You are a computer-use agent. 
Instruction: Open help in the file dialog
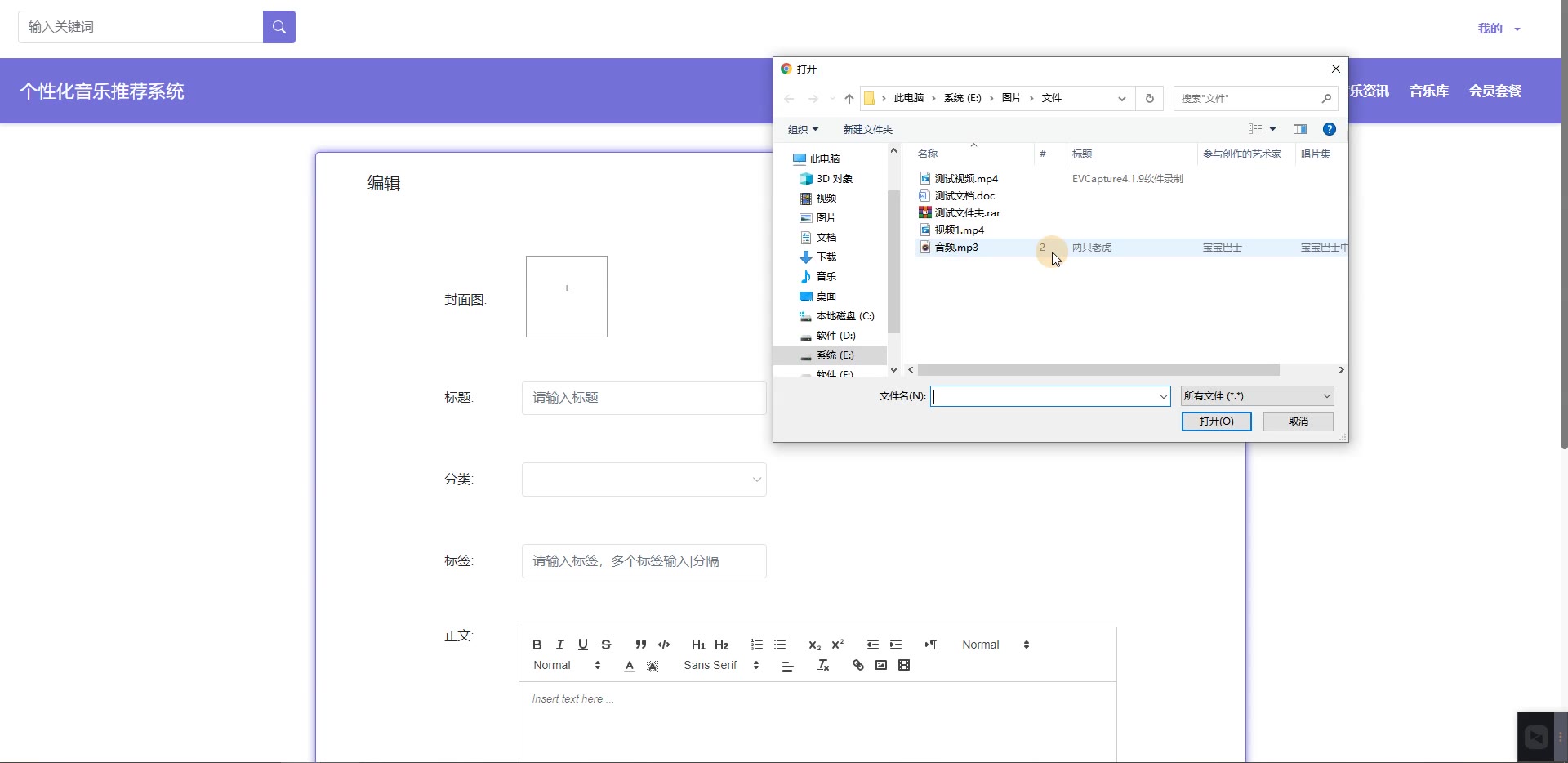pyautogui.click(x=1330, y=129)
